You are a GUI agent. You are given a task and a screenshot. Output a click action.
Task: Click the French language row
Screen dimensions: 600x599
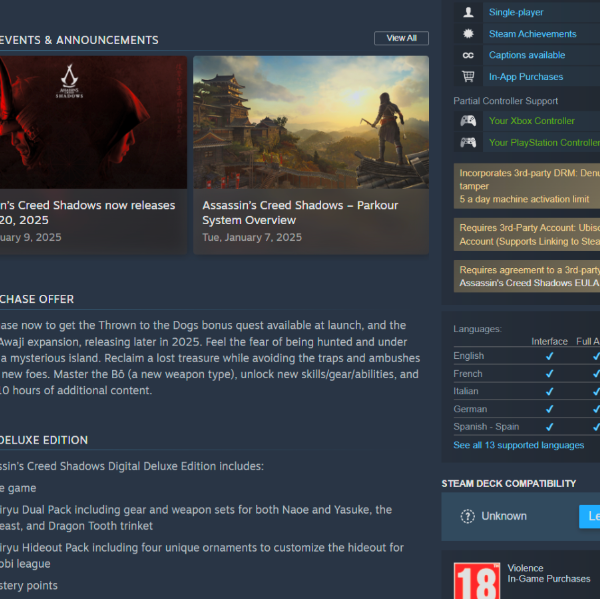[527, 374]
